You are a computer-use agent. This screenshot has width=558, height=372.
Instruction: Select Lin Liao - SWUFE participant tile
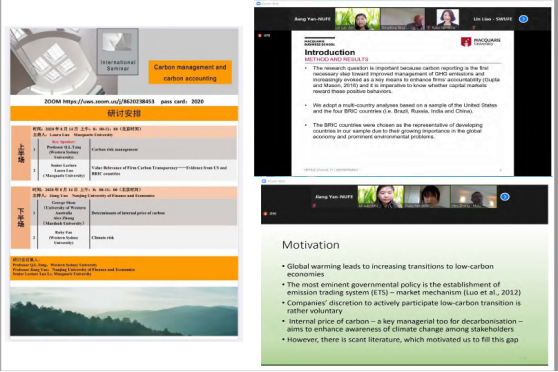click(x=492, y=19)
